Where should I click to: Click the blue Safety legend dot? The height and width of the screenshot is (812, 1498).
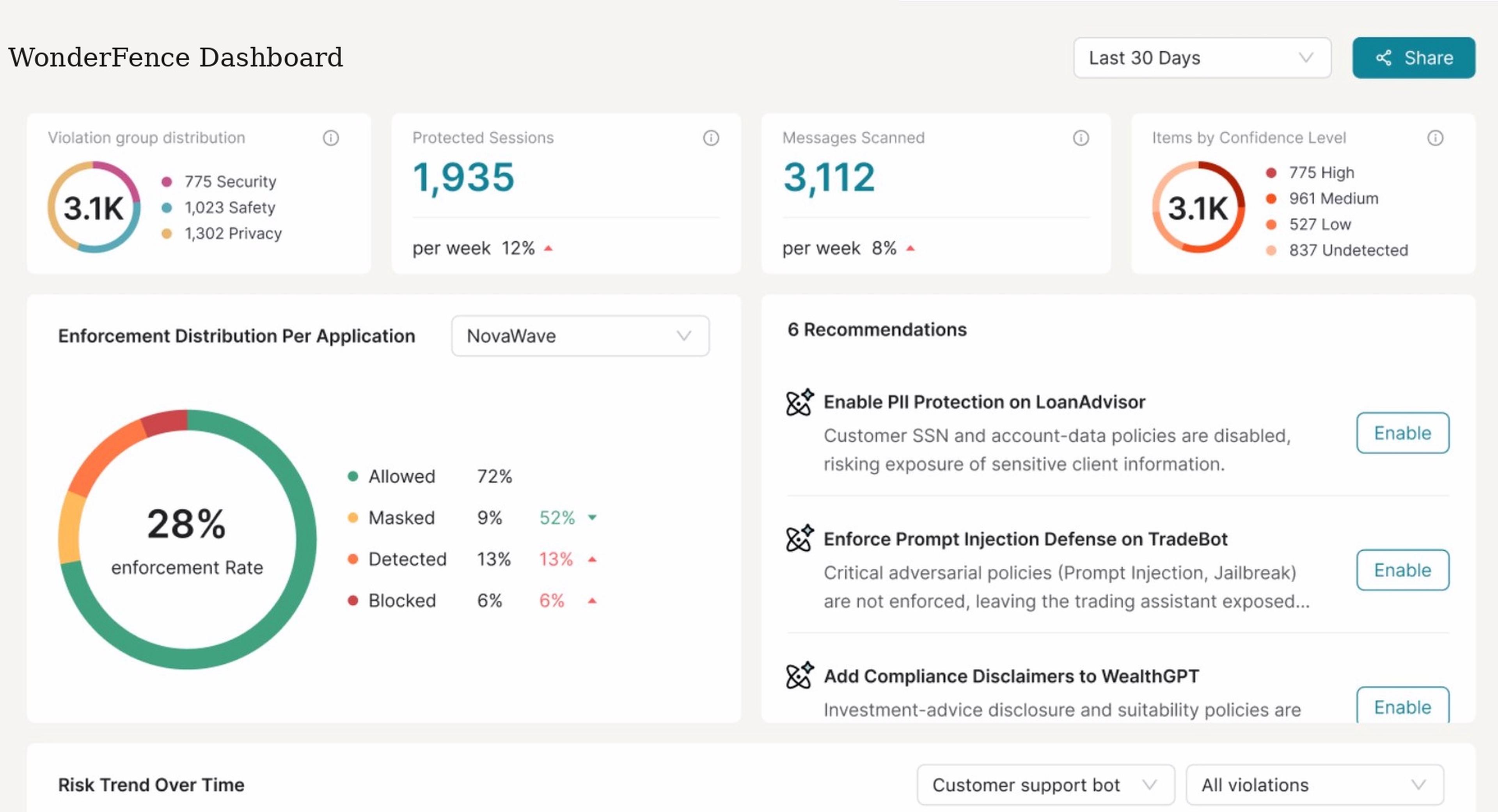(x=166, y=207)
